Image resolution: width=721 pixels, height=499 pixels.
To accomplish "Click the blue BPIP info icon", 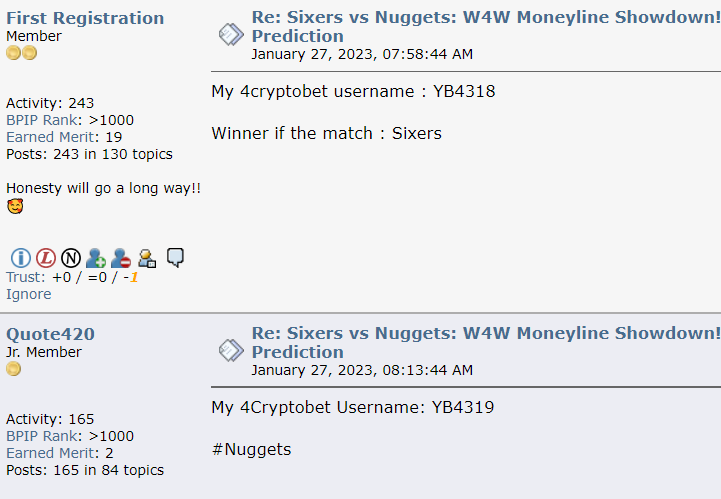I will point(21,258).
